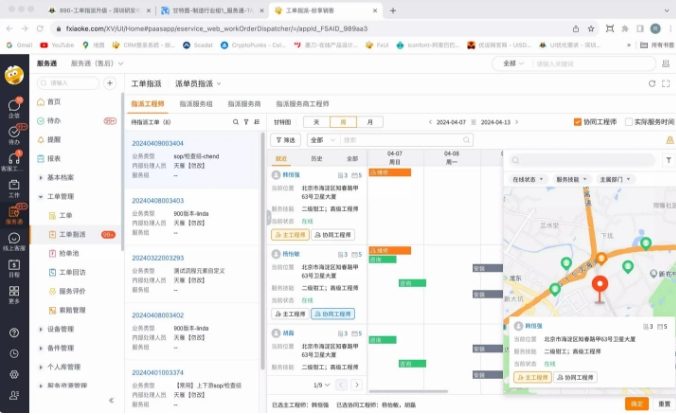676x415 pixels.
Task: Click the 重置 button
Action: [664, 404]
